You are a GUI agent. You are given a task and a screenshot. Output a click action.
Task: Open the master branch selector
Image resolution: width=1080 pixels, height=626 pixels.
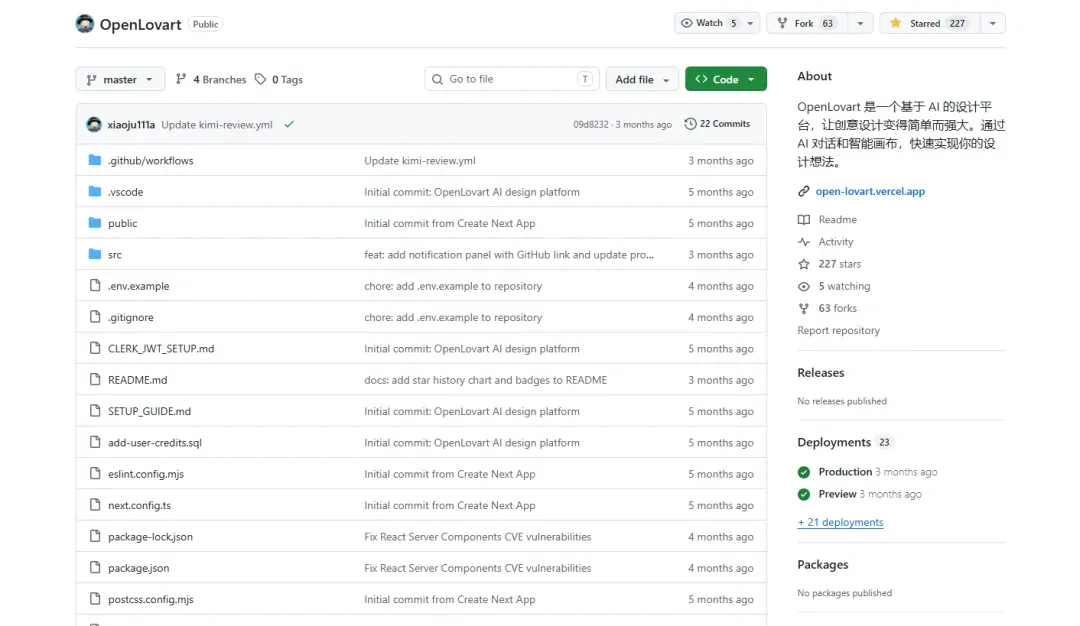click(x=120, y=79)
